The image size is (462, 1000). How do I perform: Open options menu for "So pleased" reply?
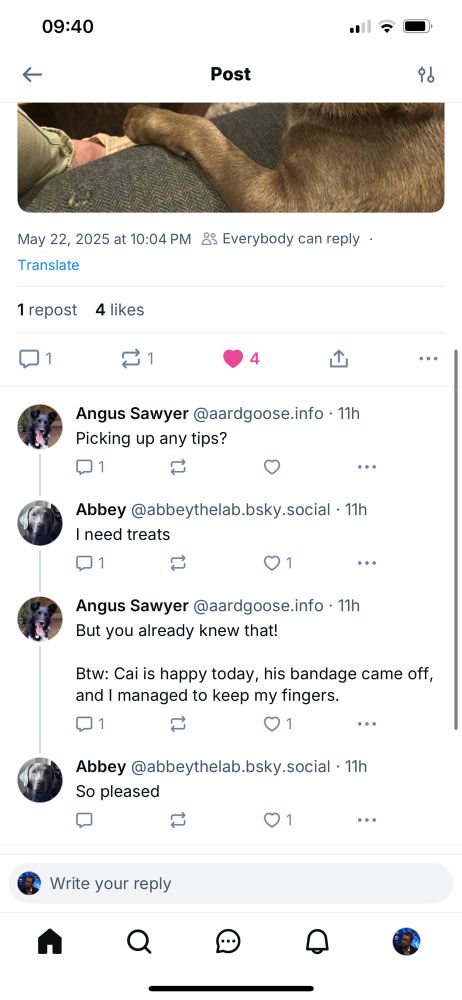367,820
